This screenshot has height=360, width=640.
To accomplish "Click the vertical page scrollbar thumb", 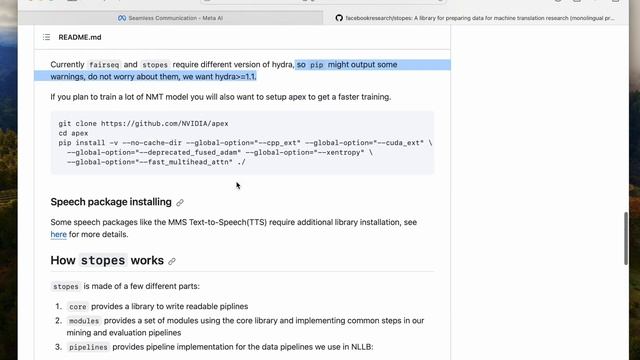I will click(626, 239).
